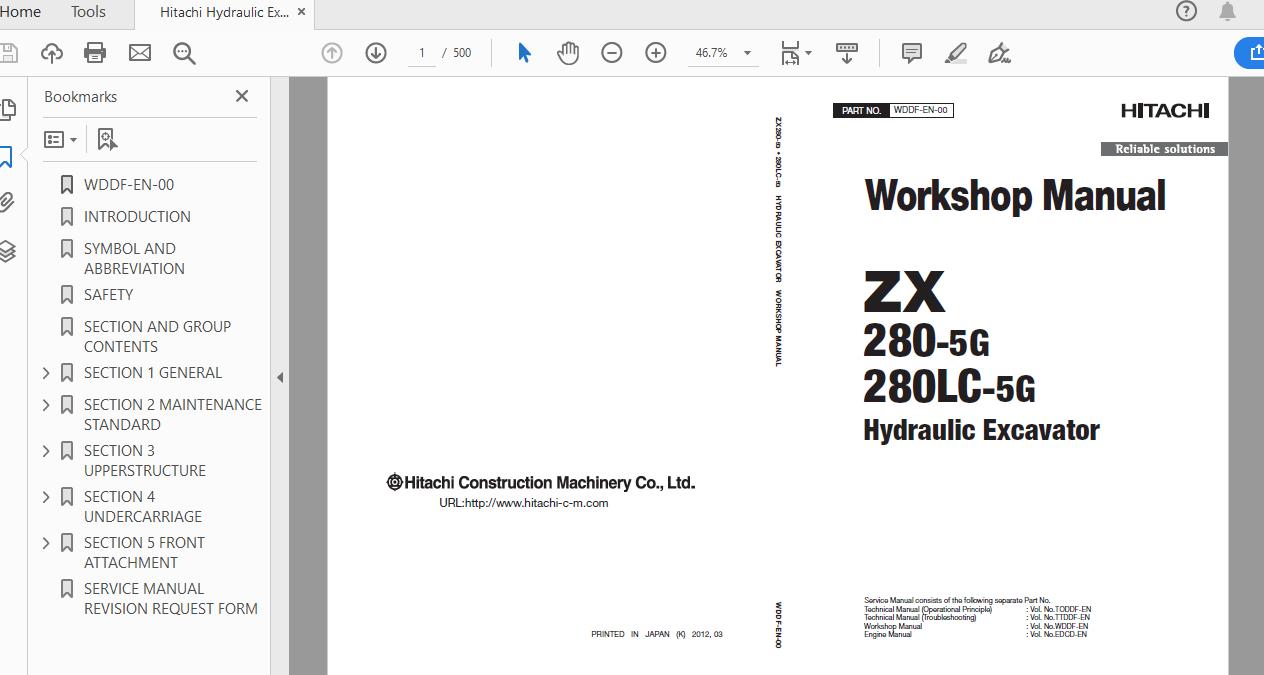Viewport: 1264px width, 675px height.
Task: Choose the Selection arrow tool
Action: point(524,53)
